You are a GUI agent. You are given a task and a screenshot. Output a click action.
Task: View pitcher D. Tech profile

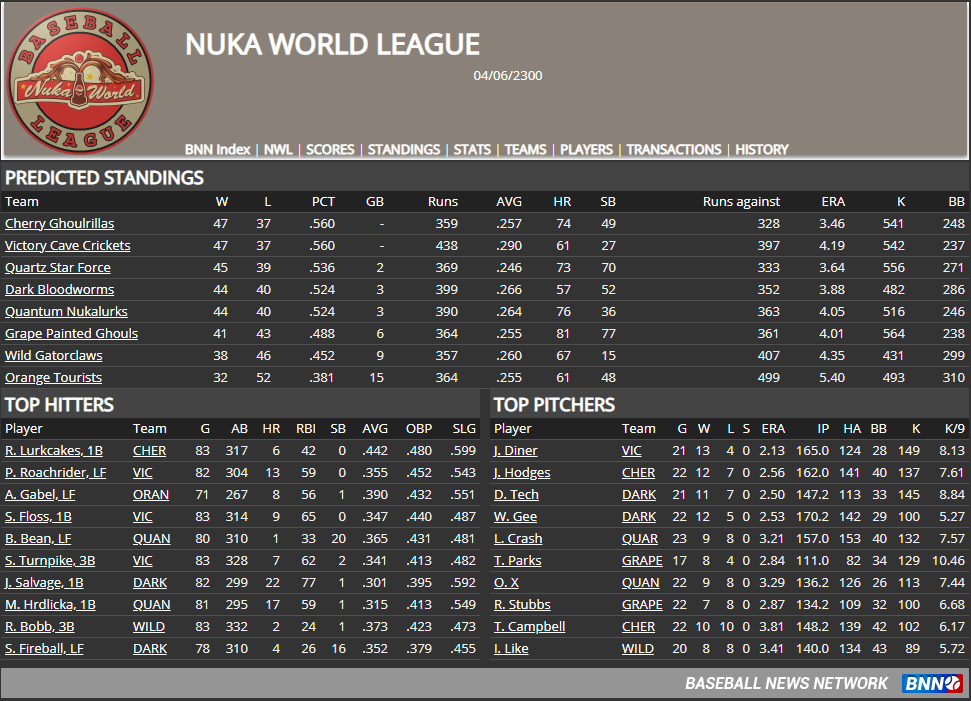click(516, 495)
